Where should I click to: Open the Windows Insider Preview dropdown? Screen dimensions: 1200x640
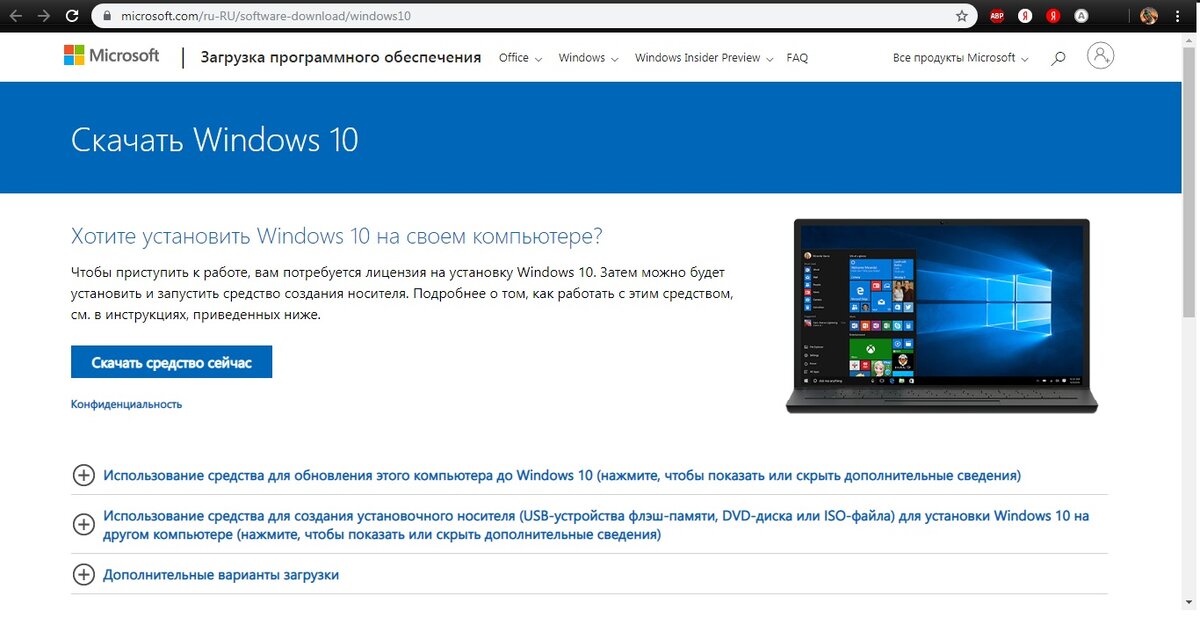705,58
